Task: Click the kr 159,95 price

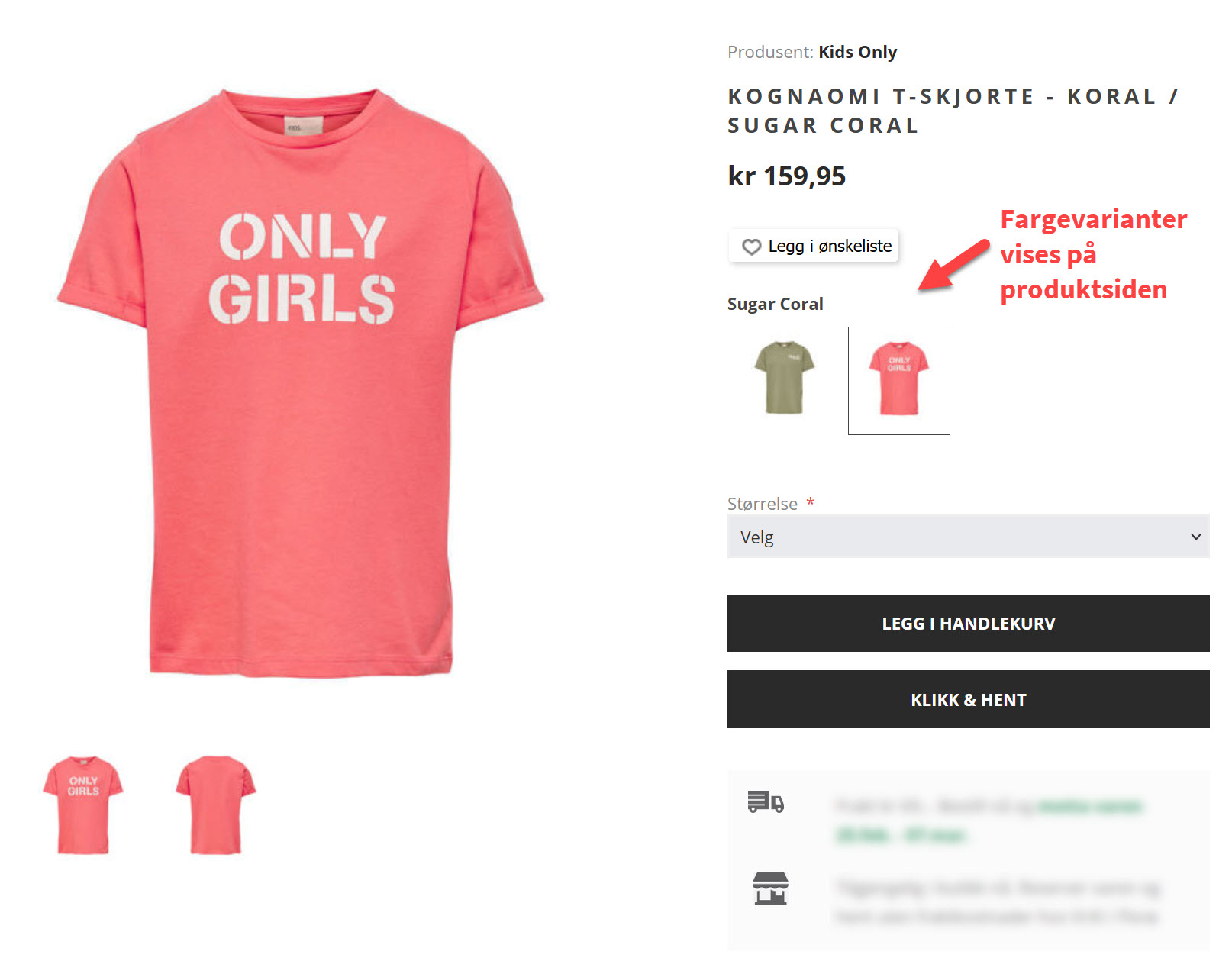Action: click(786, 176)
